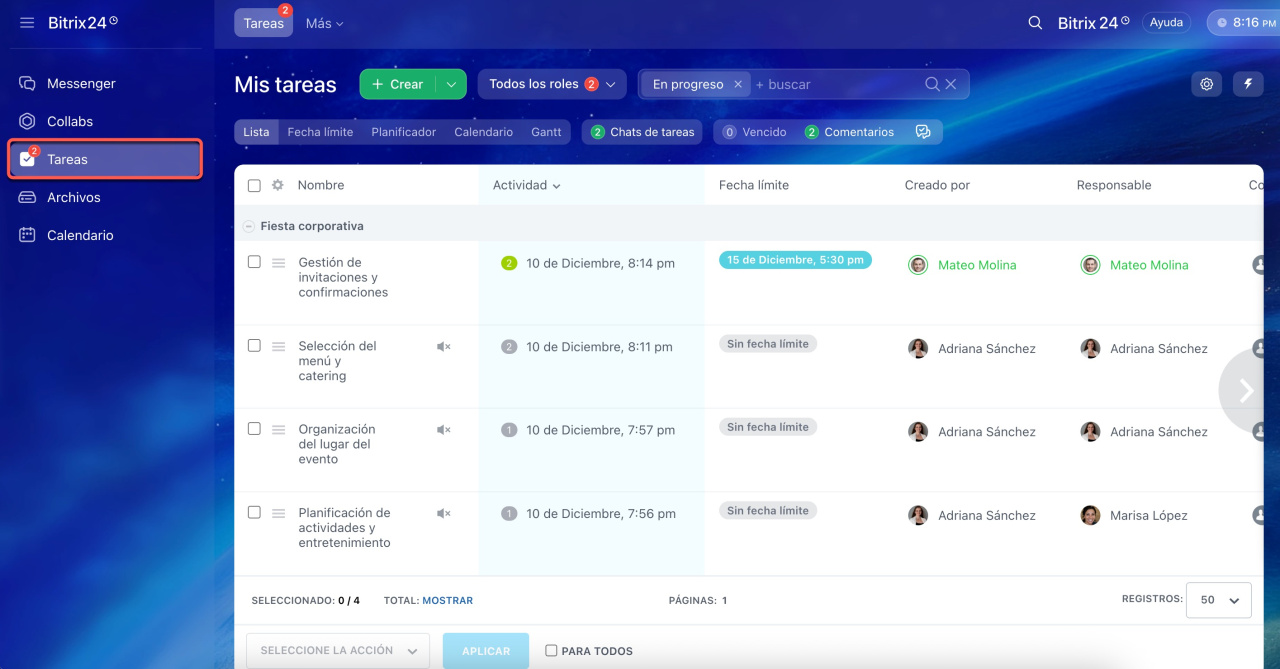Viewport: 1280px width, 669px height.
Task: Click the green Crear button
Action: (x=398, y=85)
